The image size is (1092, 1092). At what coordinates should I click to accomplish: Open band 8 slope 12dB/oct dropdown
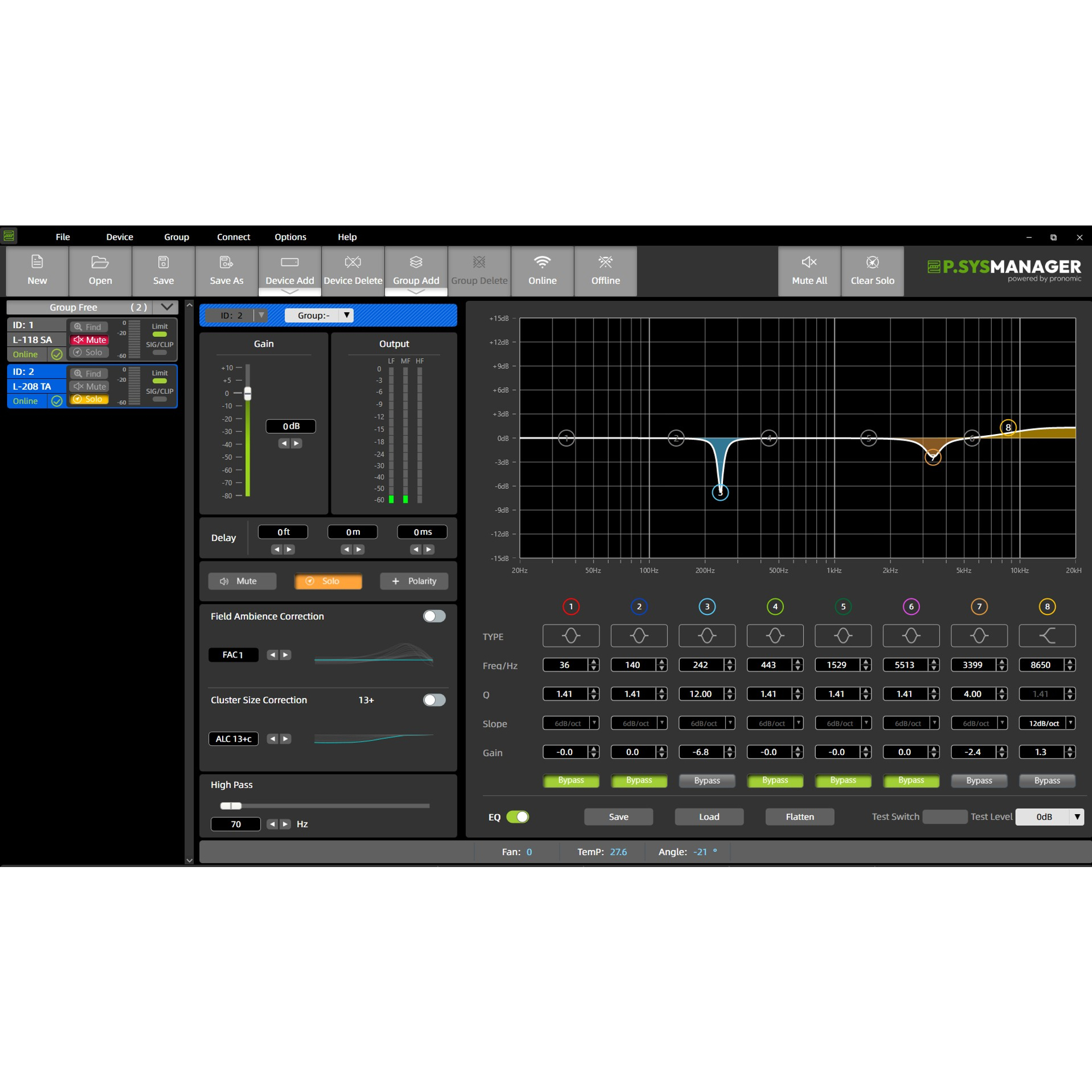coord(1070,723)
